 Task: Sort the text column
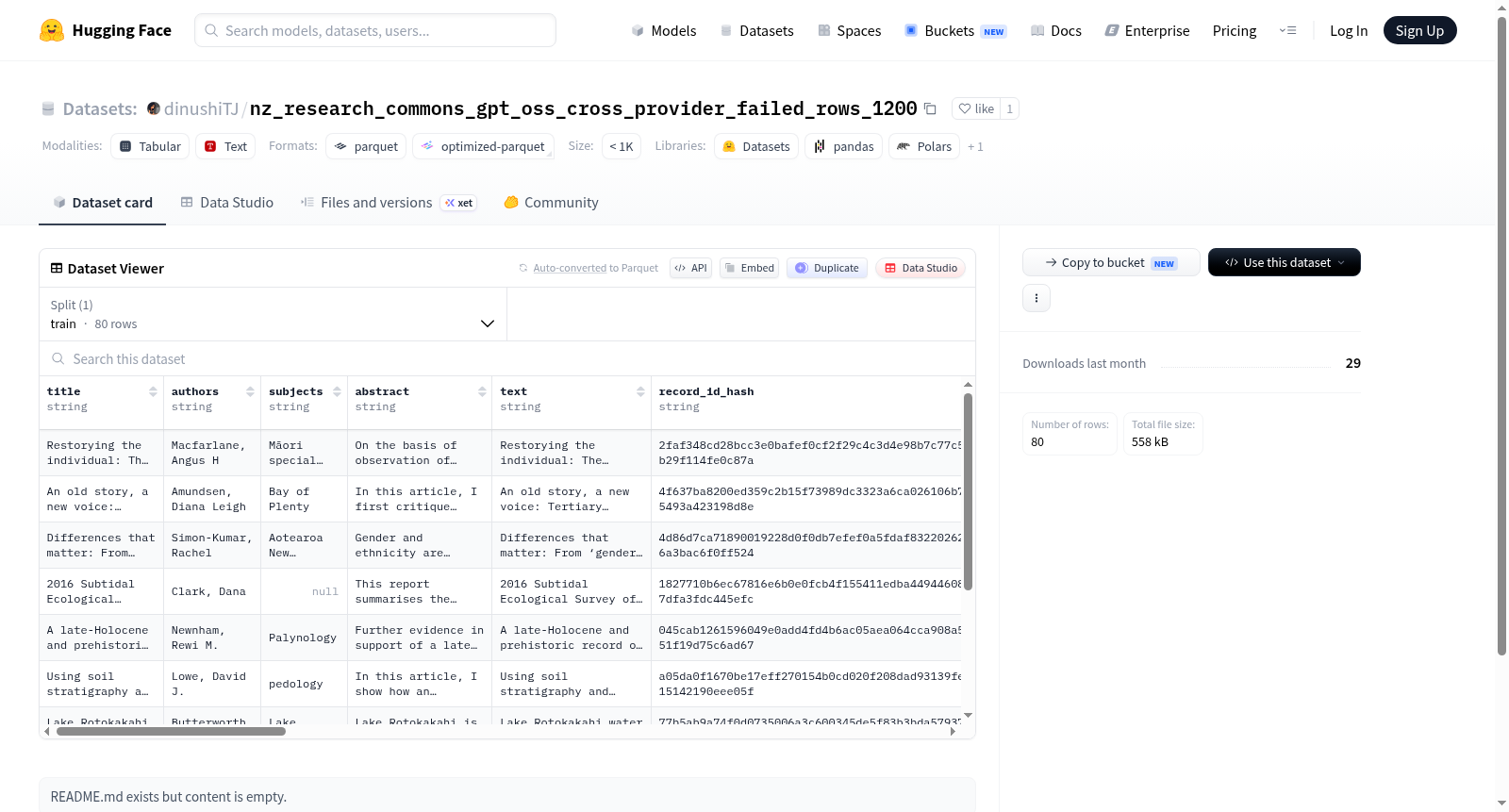pyautogui.click(x=640, y=391)
